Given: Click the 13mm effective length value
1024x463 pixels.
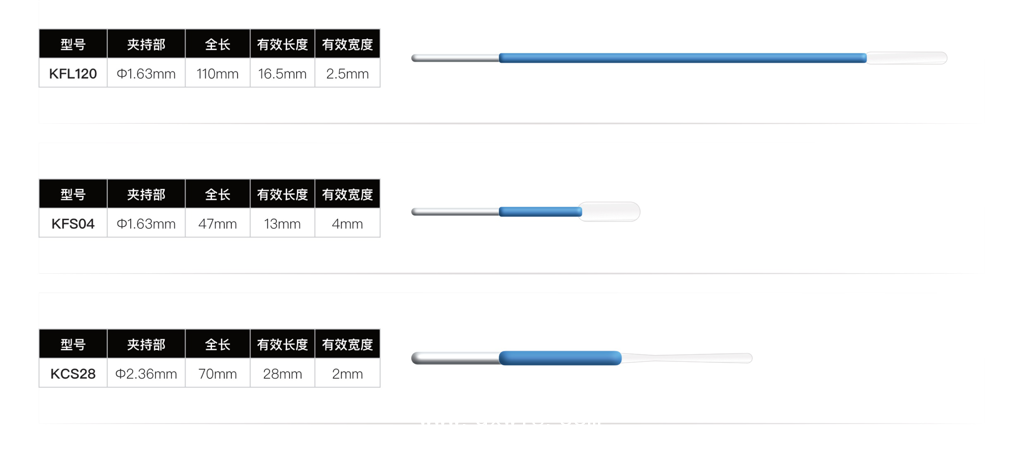Looking at the screenshot, I should click(x=282, y=224).
